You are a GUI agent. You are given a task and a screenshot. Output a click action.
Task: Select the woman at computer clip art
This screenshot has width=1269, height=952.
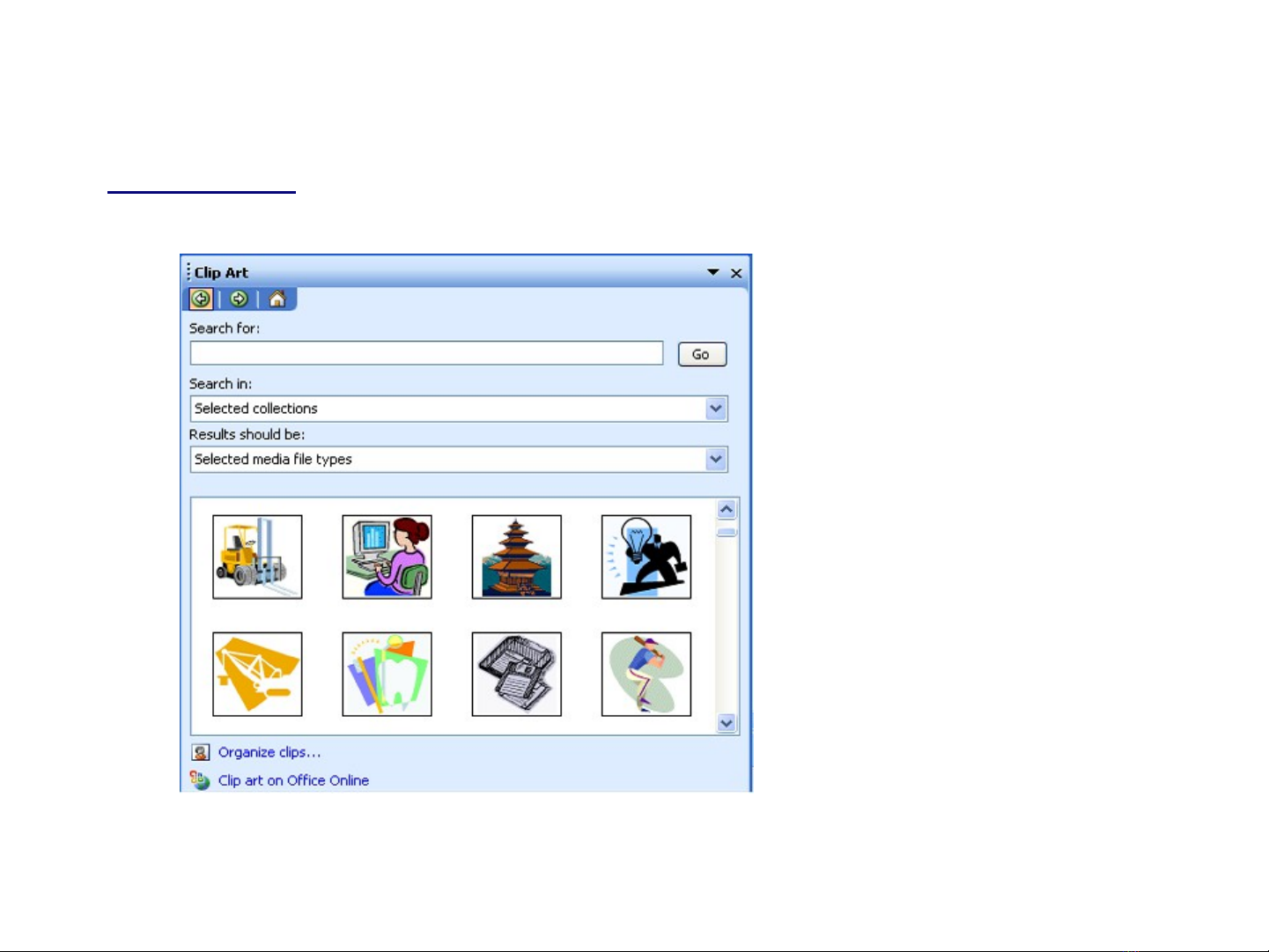point(387,557)
